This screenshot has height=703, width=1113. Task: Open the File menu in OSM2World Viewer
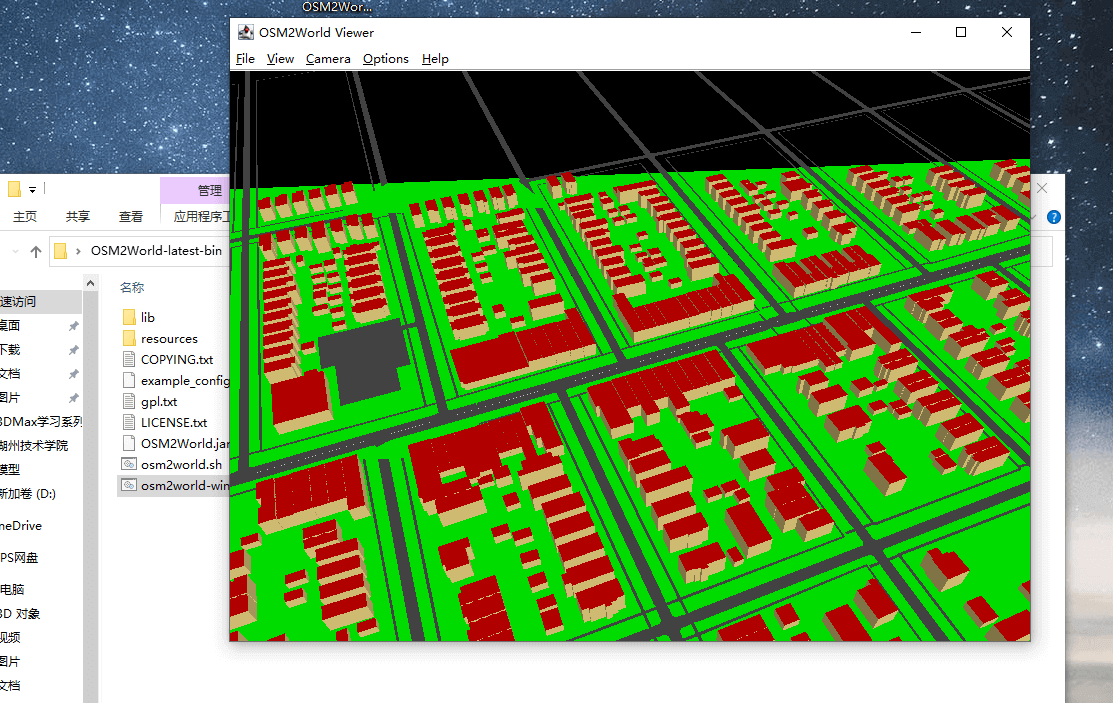(245, 59)
